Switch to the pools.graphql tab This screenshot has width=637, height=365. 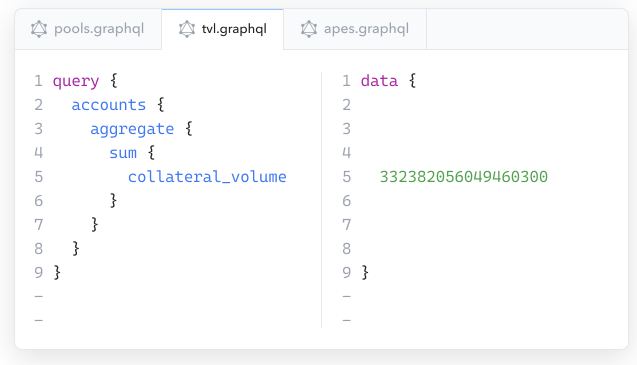point(88,29)
